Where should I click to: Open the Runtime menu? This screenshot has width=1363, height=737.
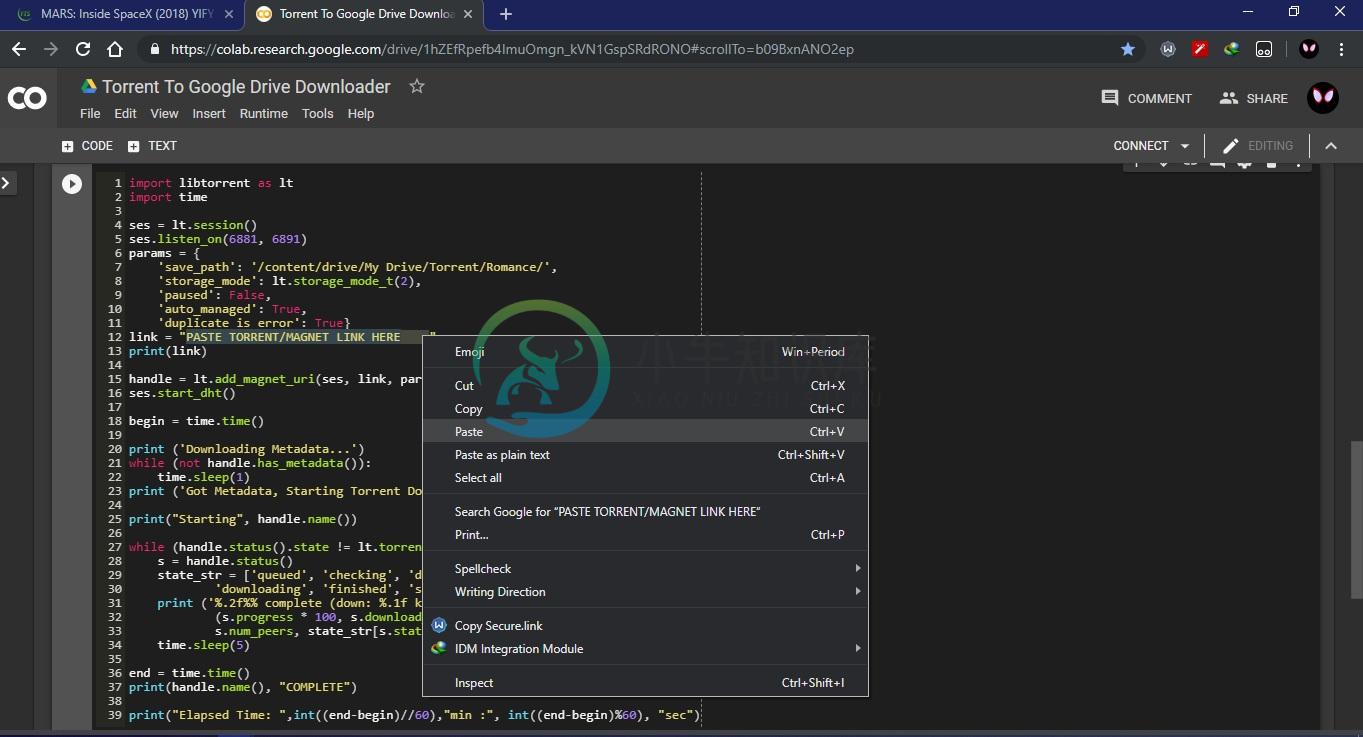(264, 114)
